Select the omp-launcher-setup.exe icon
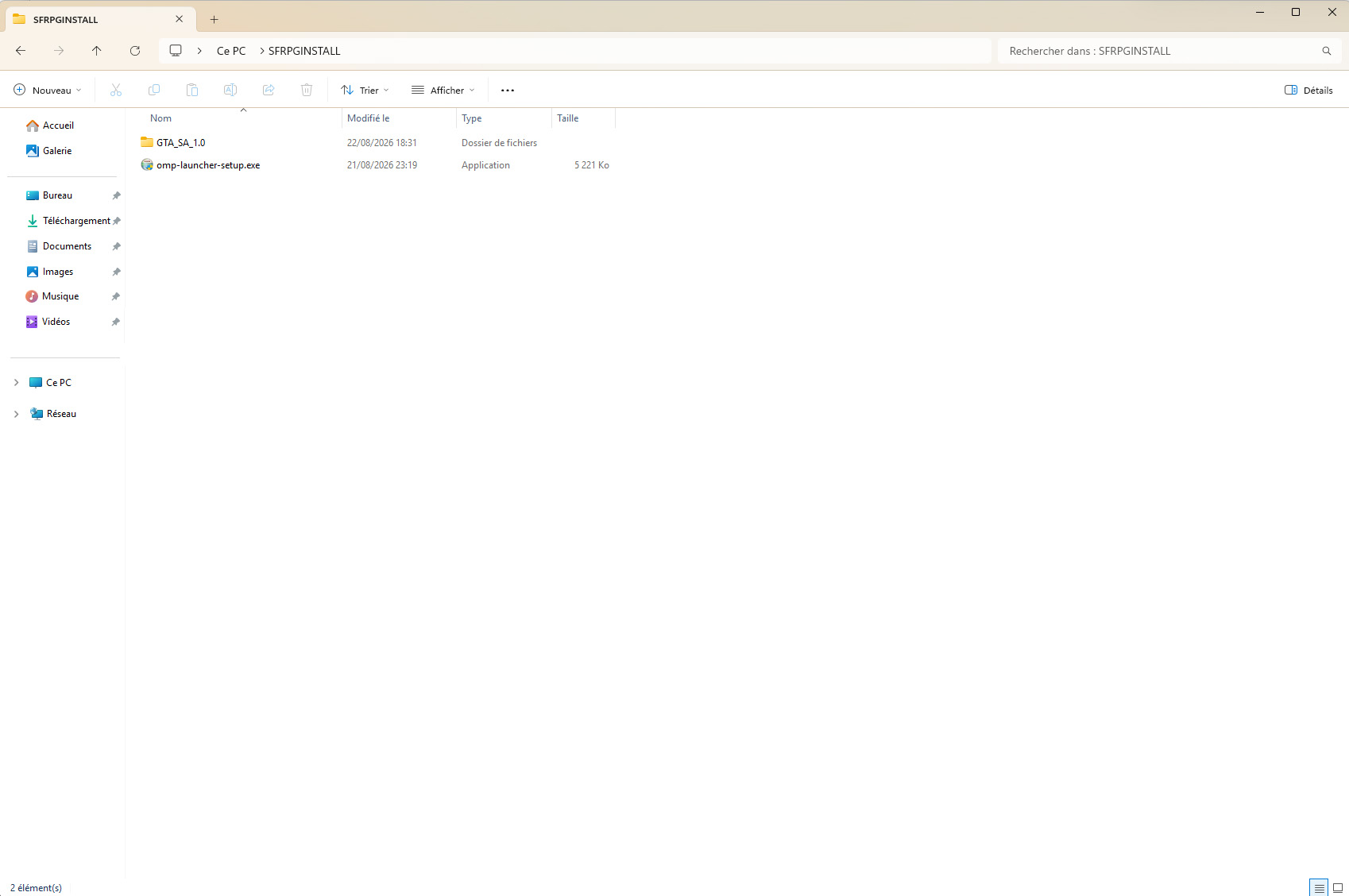This screenshot has height=896, width=1349. pos(147,164)
